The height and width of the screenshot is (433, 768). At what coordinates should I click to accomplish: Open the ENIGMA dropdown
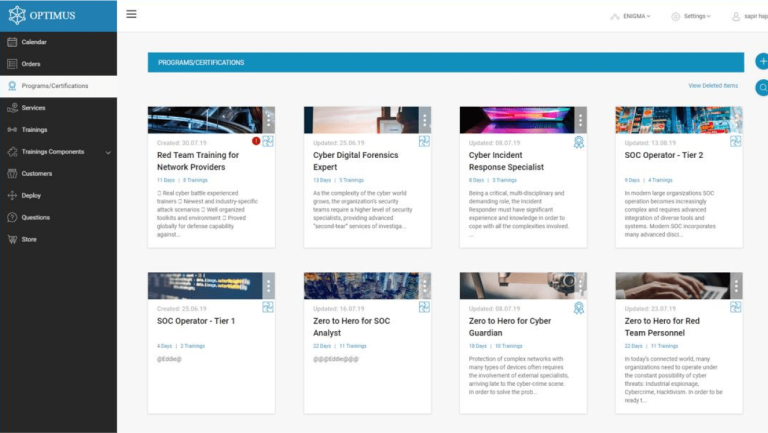[x=630, y=16]
